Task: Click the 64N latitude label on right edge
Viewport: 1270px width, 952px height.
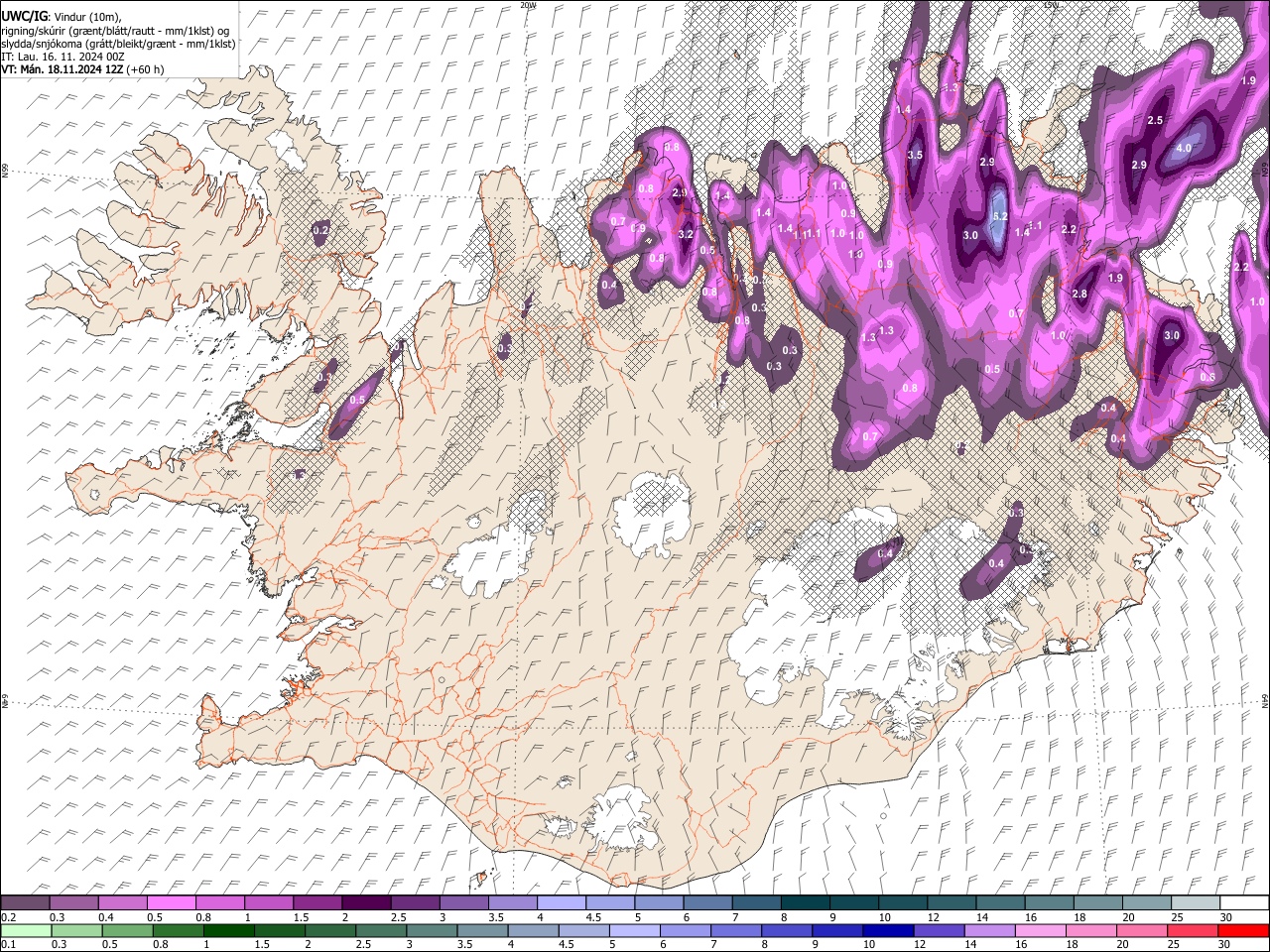Action: (1265, 700)
